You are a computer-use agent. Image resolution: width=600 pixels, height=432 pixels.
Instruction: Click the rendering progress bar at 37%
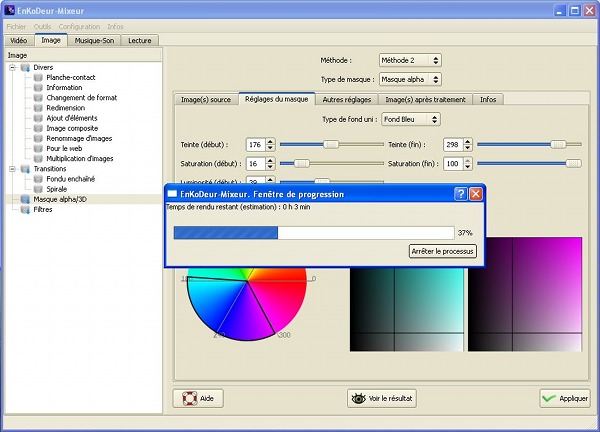[314, 233]
